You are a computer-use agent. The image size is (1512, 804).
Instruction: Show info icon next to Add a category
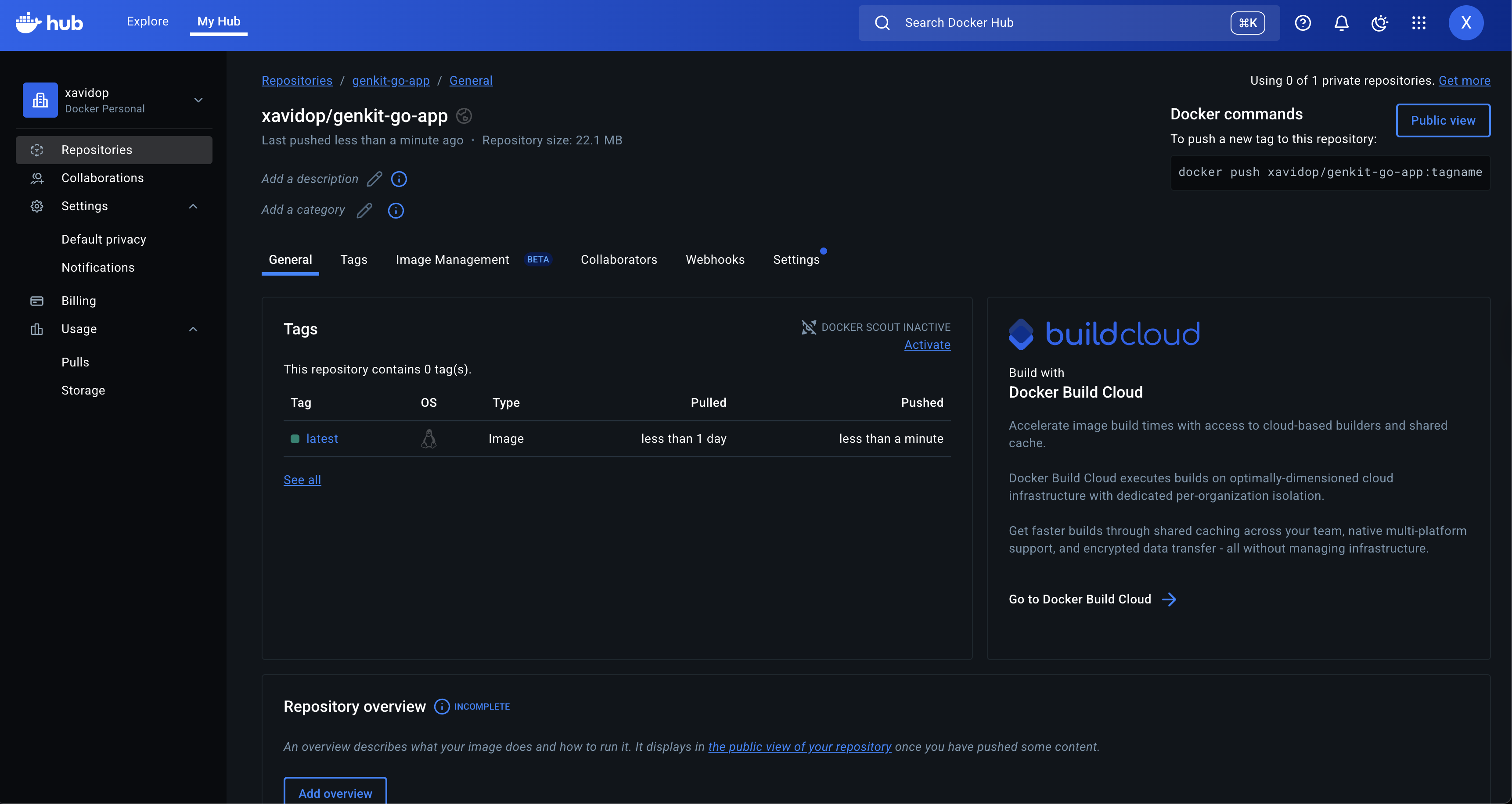tap(396, 210)
